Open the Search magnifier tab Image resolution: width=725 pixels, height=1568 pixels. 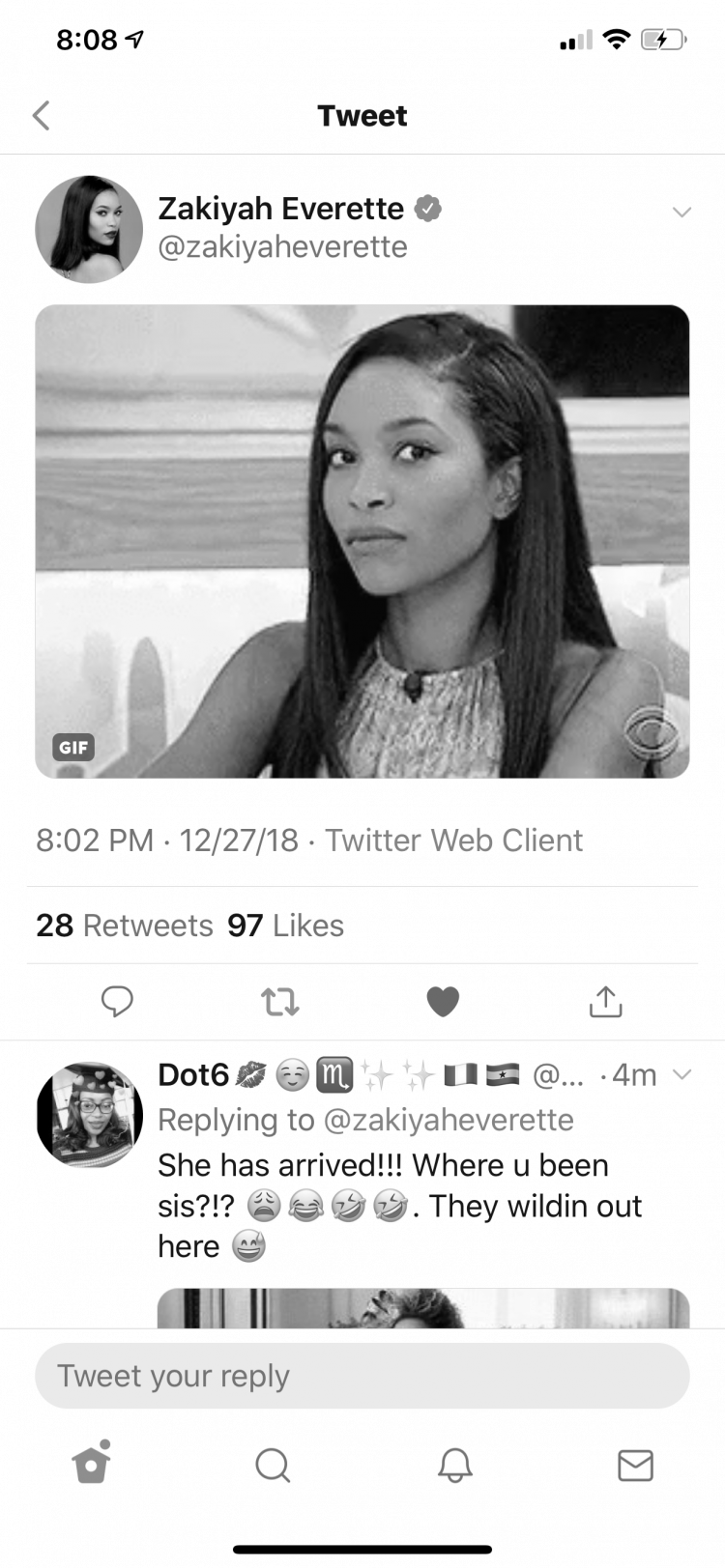coord(273,1465)
